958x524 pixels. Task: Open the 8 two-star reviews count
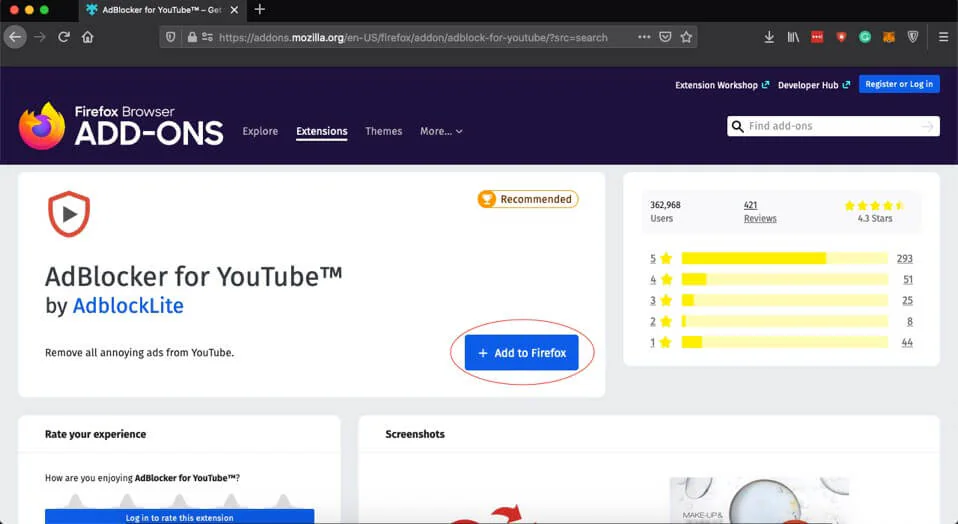pos(910,321)
